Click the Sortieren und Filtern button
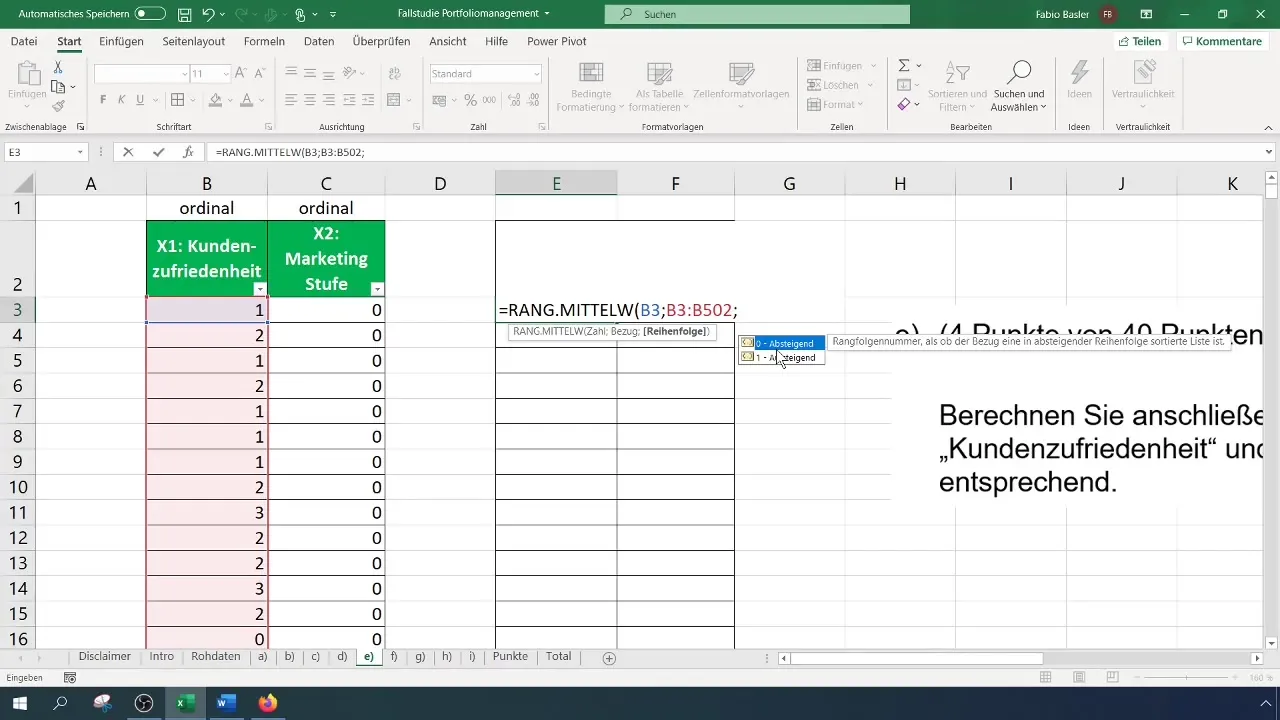 [x=956, y=87]
